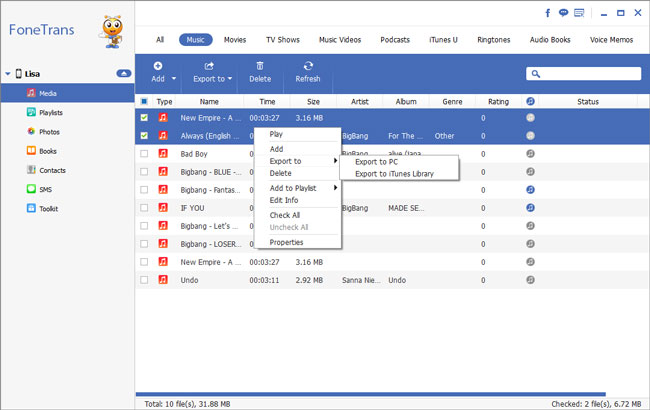Collapse the Lisa device tree arrow

[x=8, y=74]
